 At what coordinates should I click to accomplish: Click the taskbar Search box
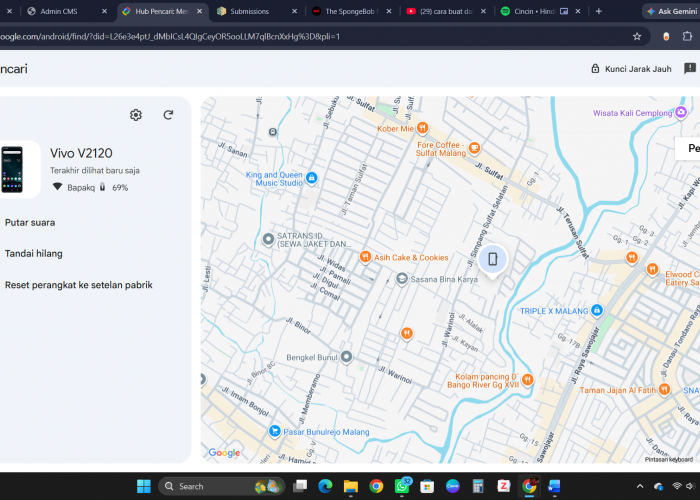222,486
